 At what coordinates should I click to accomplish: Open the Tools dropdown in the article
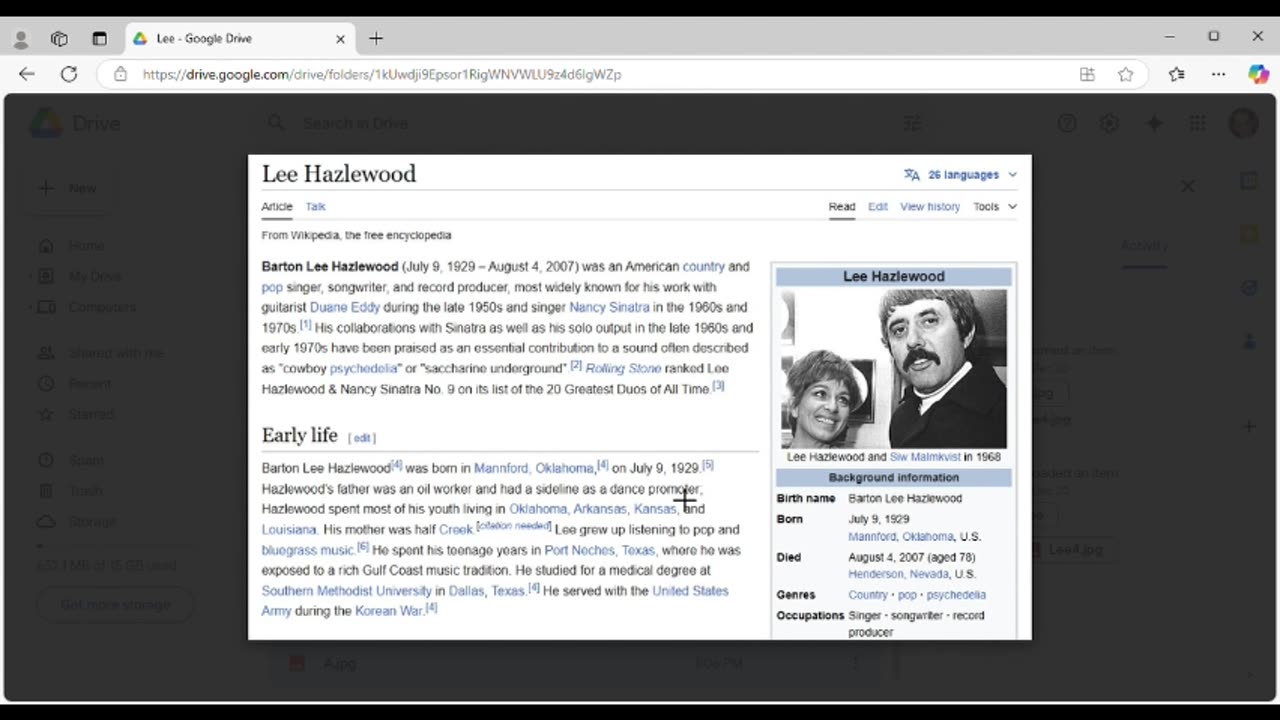[995, 207]
